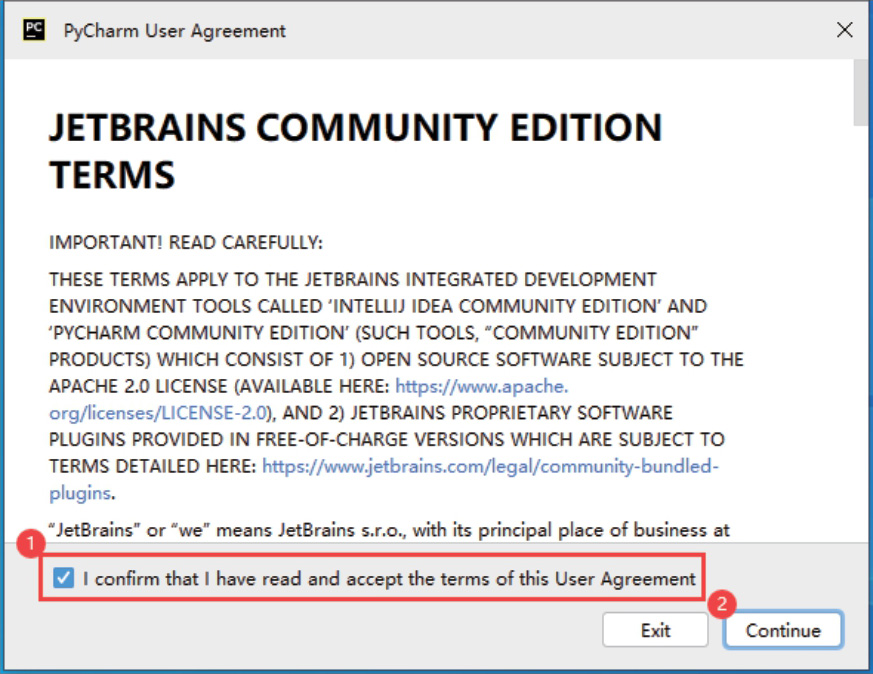The image size is (873, 674).
Task: Click the 'IMPORTANT! READ CAREFULLY:' line
Action: [186, 243]
